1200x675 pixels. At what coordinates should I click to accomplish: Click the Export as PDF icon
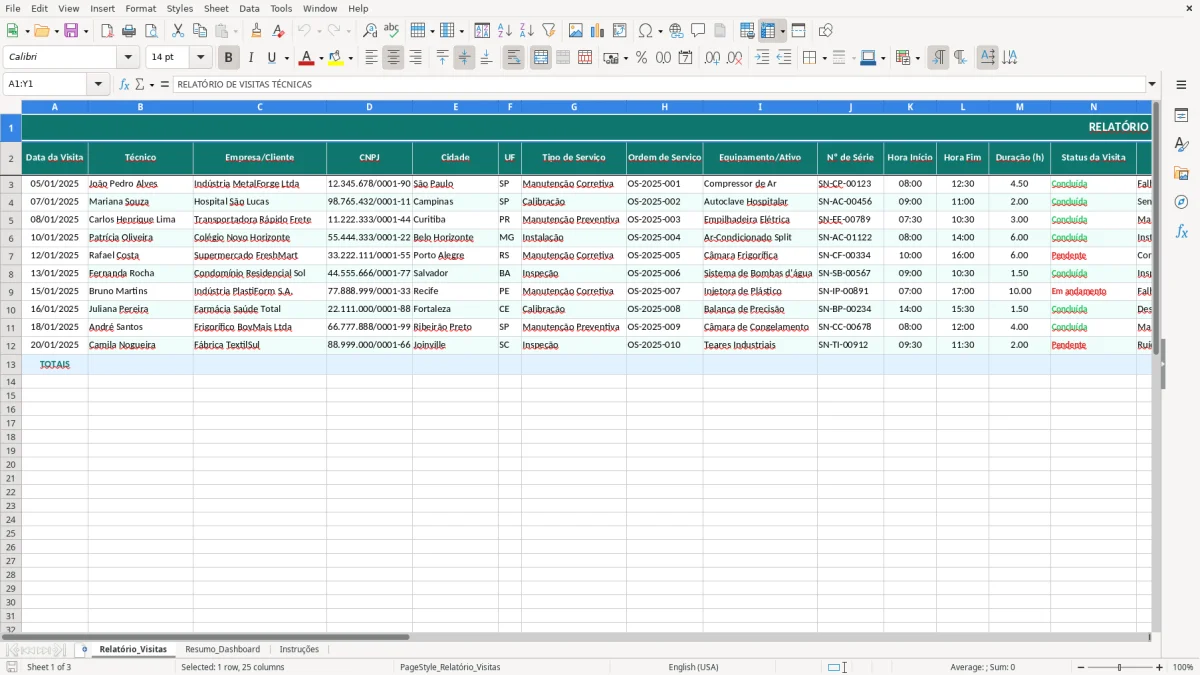point(107,31)
